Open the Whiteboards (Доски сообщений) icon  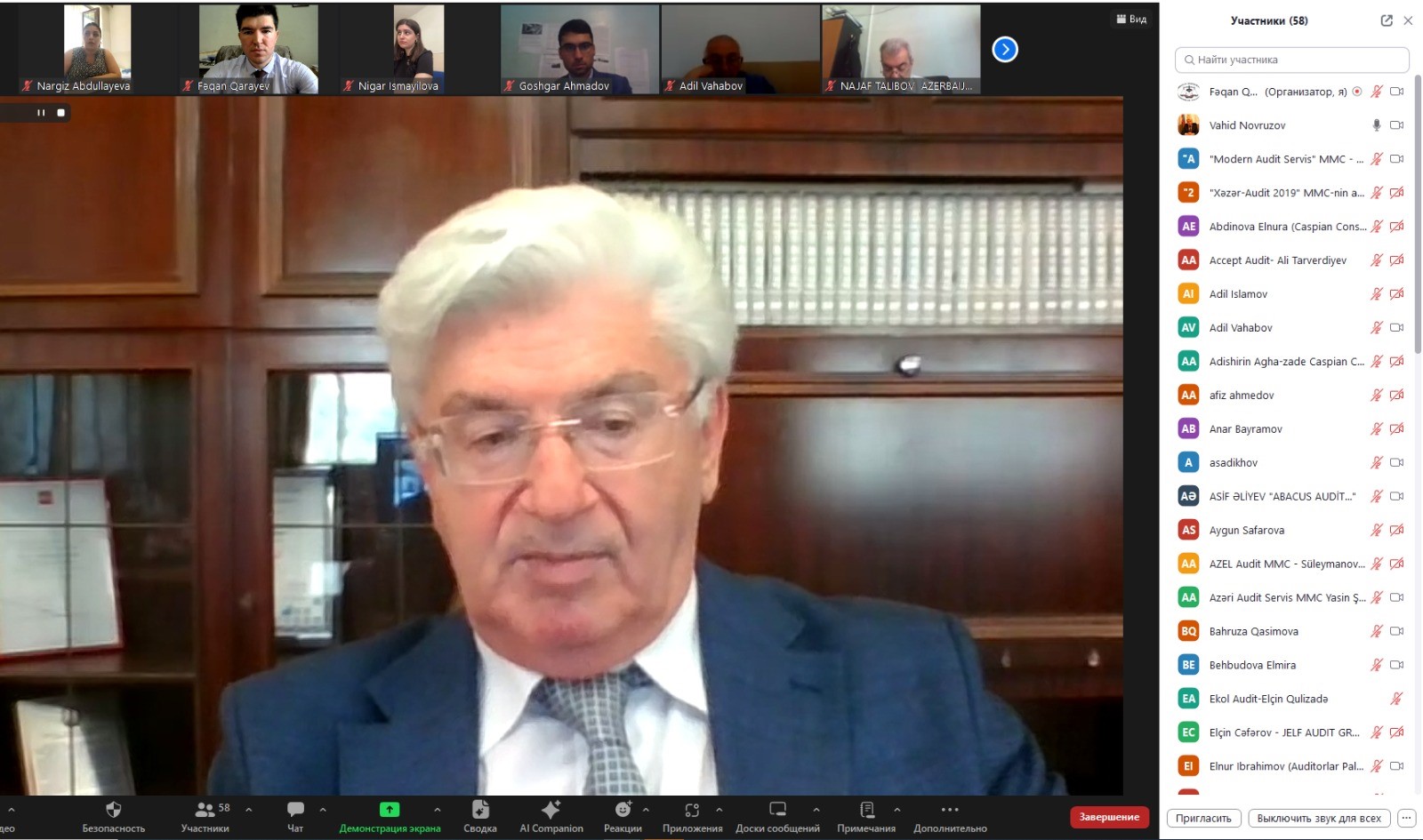tap(777, 810)
